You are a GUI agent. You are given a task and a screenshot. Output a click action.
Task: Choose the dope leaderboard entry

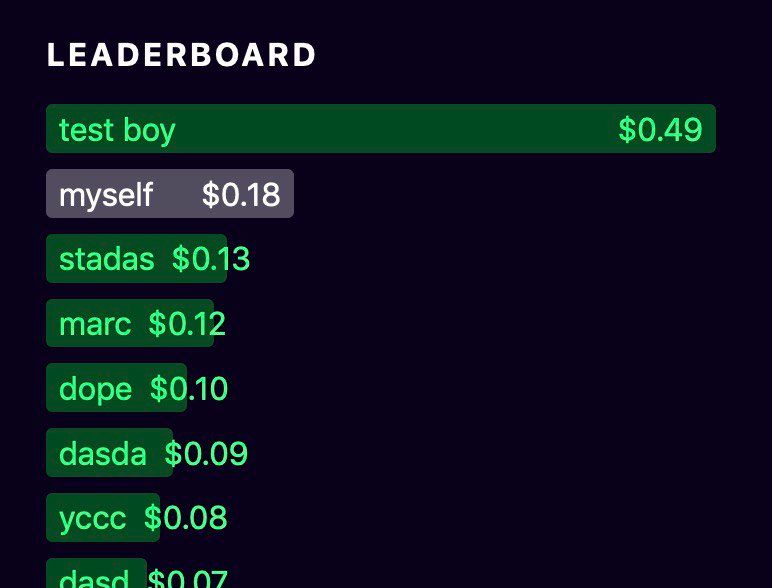(117, 388)
